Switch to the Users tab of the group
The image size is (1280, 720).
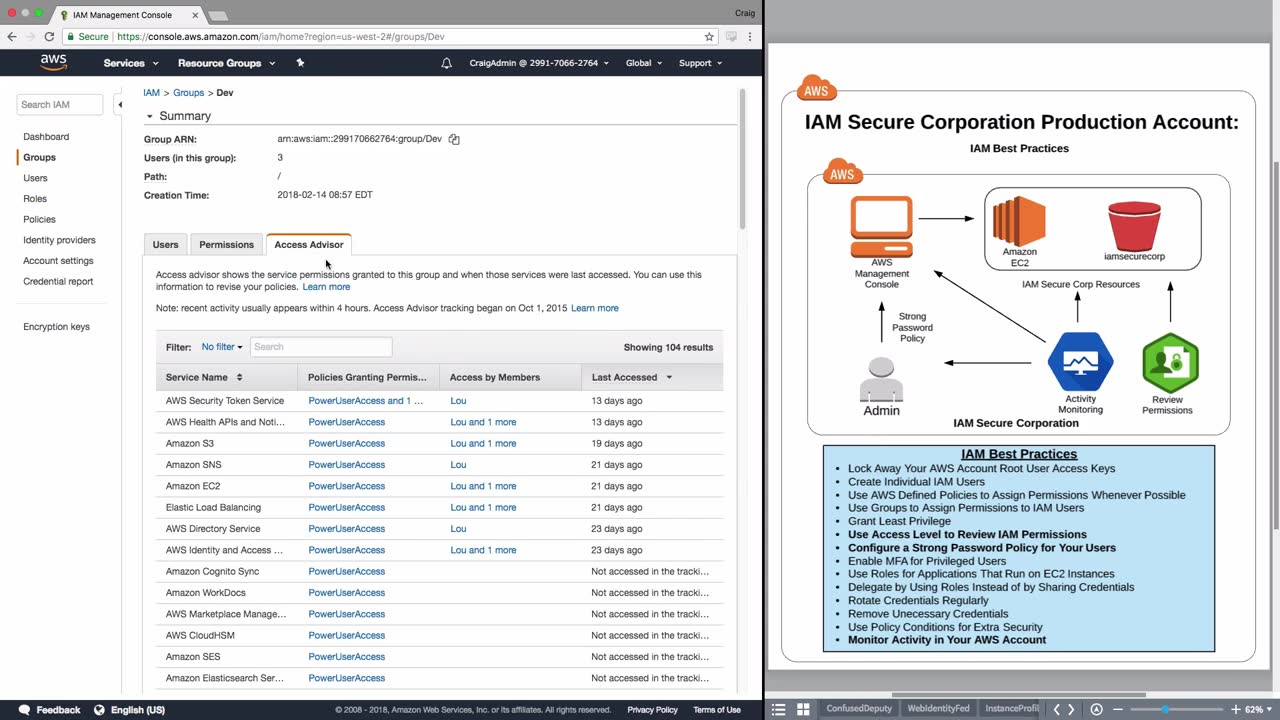(x=165, y=245)
